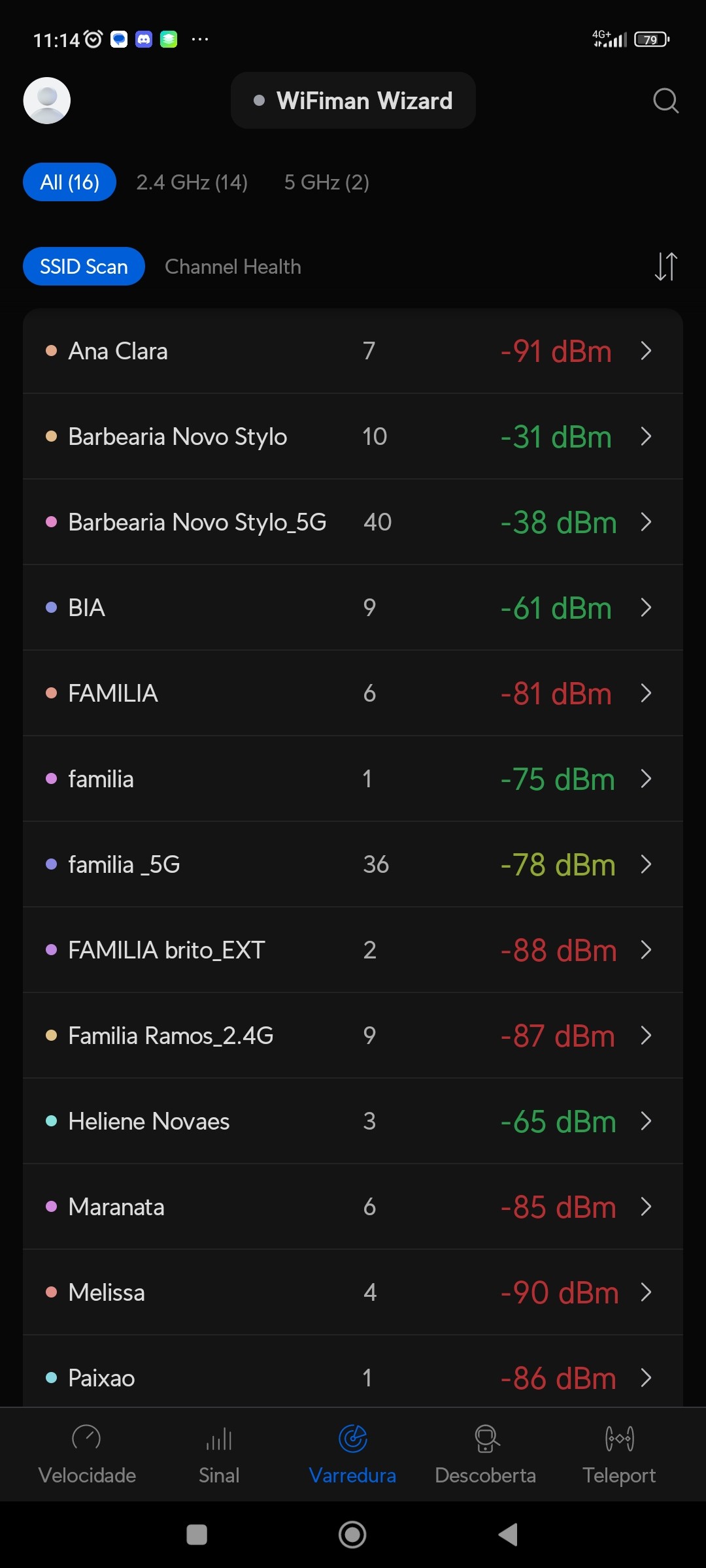This screenshot has height=1568, width=706.
Task: Tap the pink dot beside Maranata
Action: tap(51, 1206)
